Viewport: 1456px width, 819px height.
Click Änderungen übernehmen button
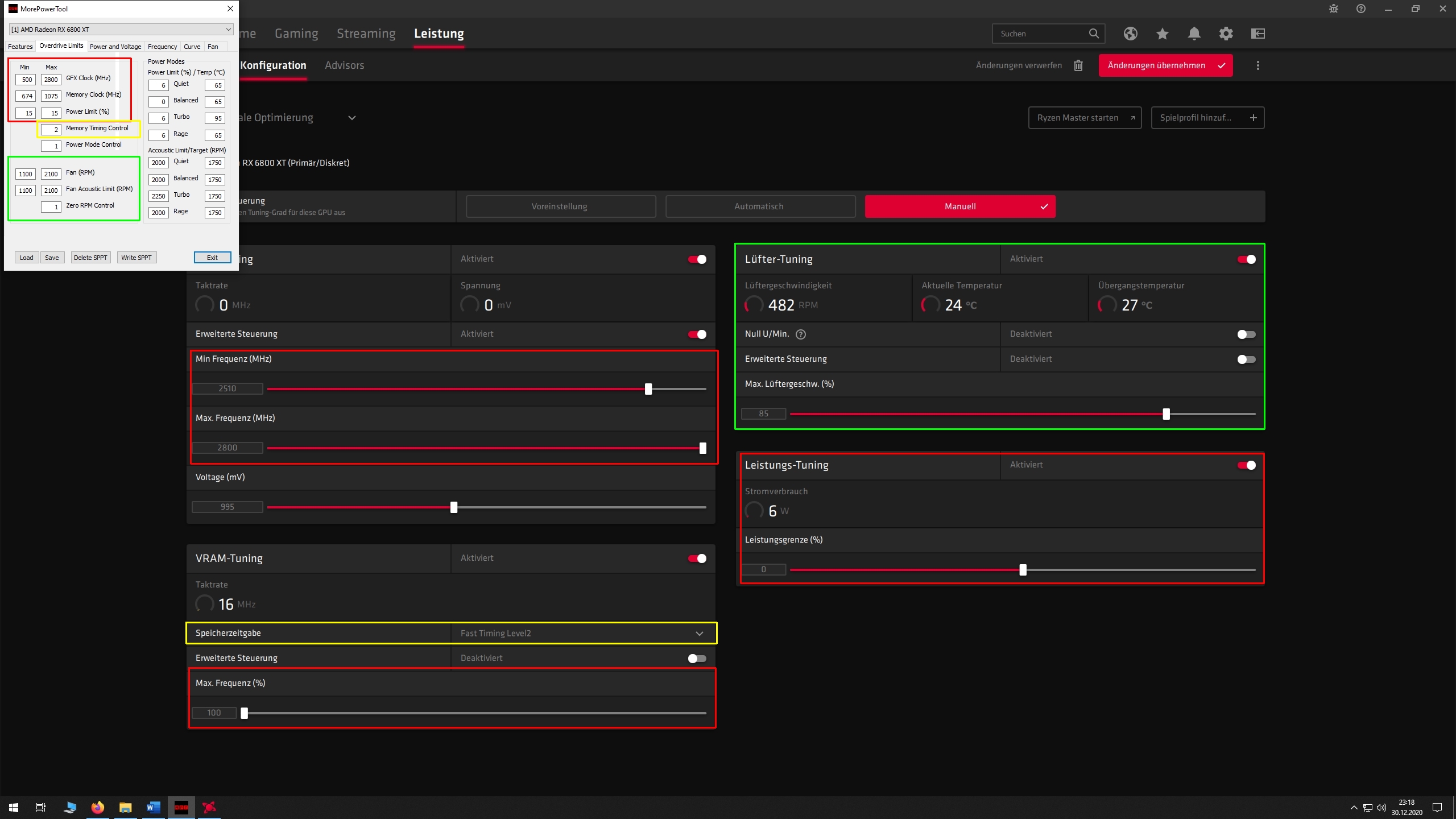point(1165,65)
